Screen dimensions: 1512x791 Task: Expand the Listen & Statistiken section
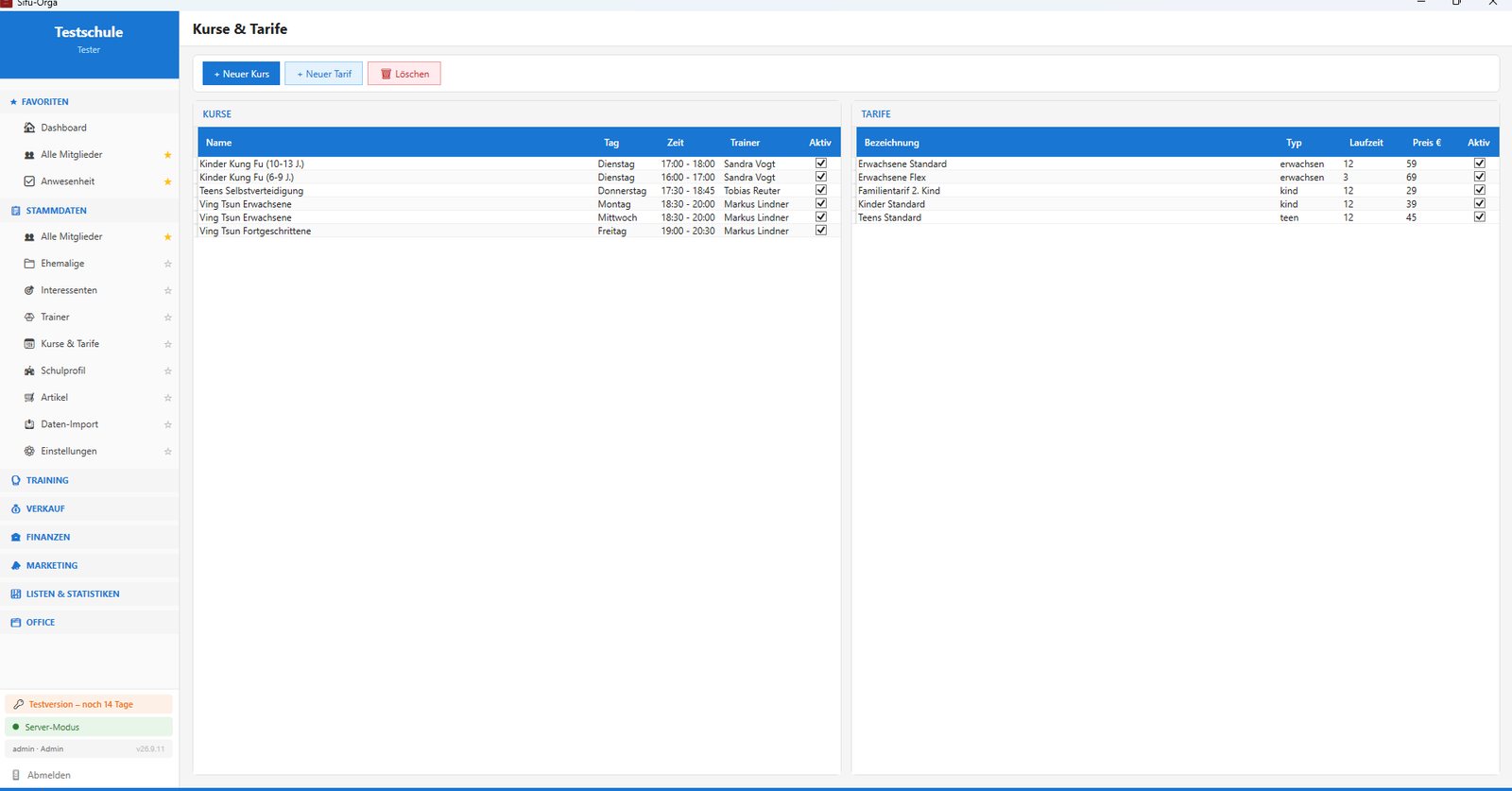coord(89,593)
